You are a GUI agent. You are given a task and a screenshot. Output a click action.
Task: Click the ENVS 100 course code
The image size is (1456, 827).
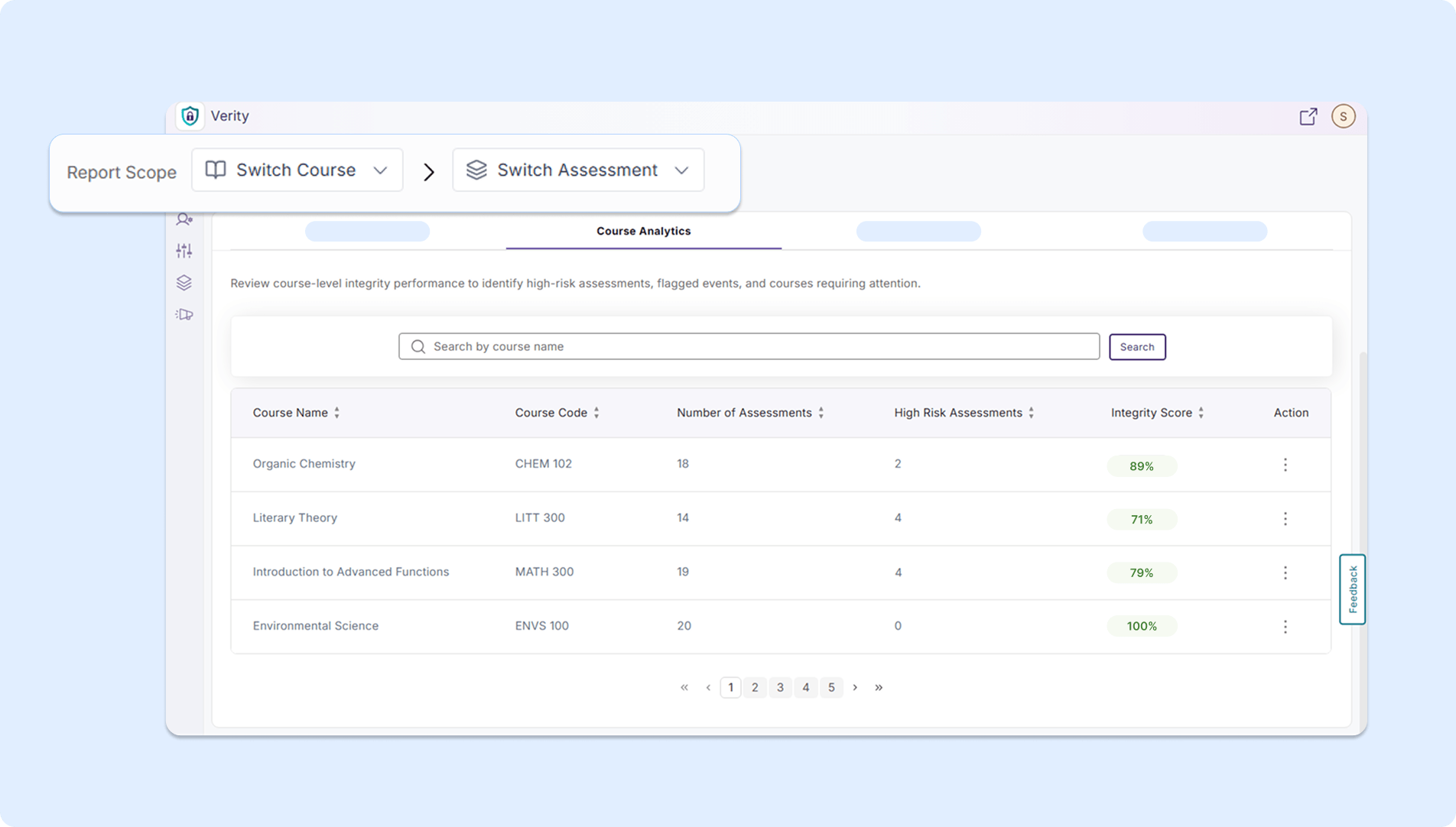pyautogui.click(x=541, y=626)
